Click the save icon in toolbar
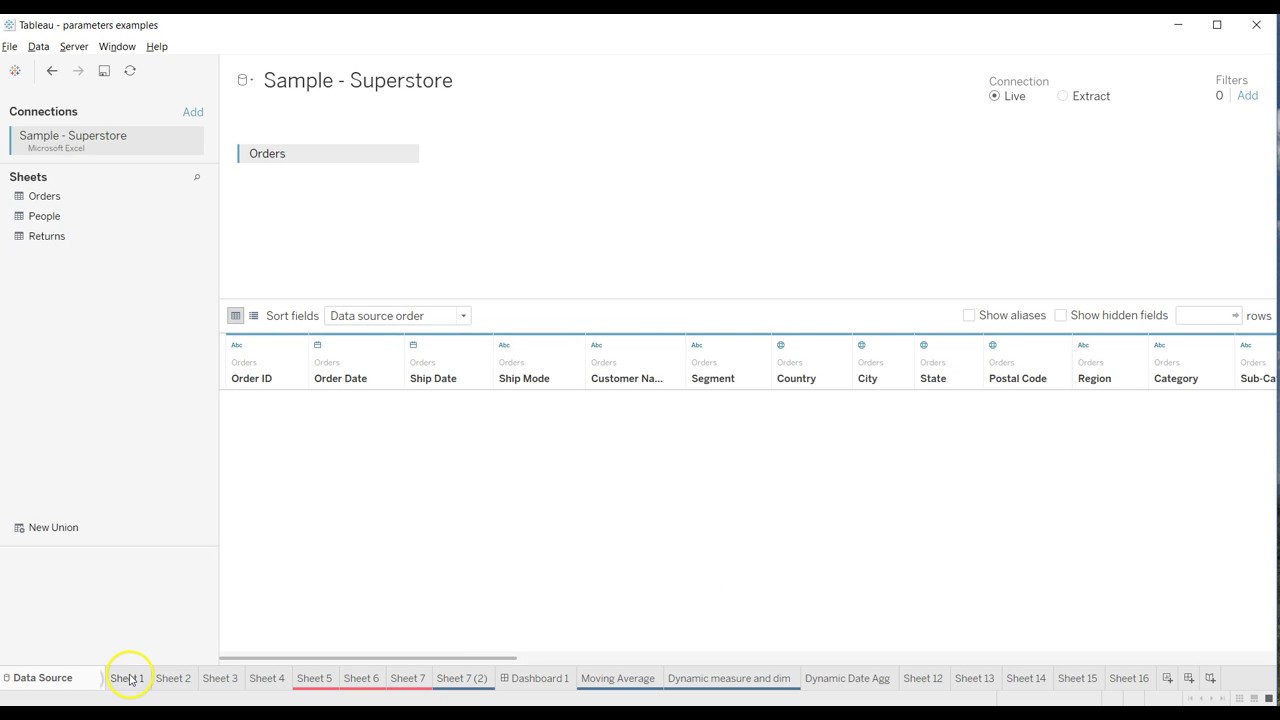Image resolution: width=1280 pixels, height=720 pixels. [104, 71]
